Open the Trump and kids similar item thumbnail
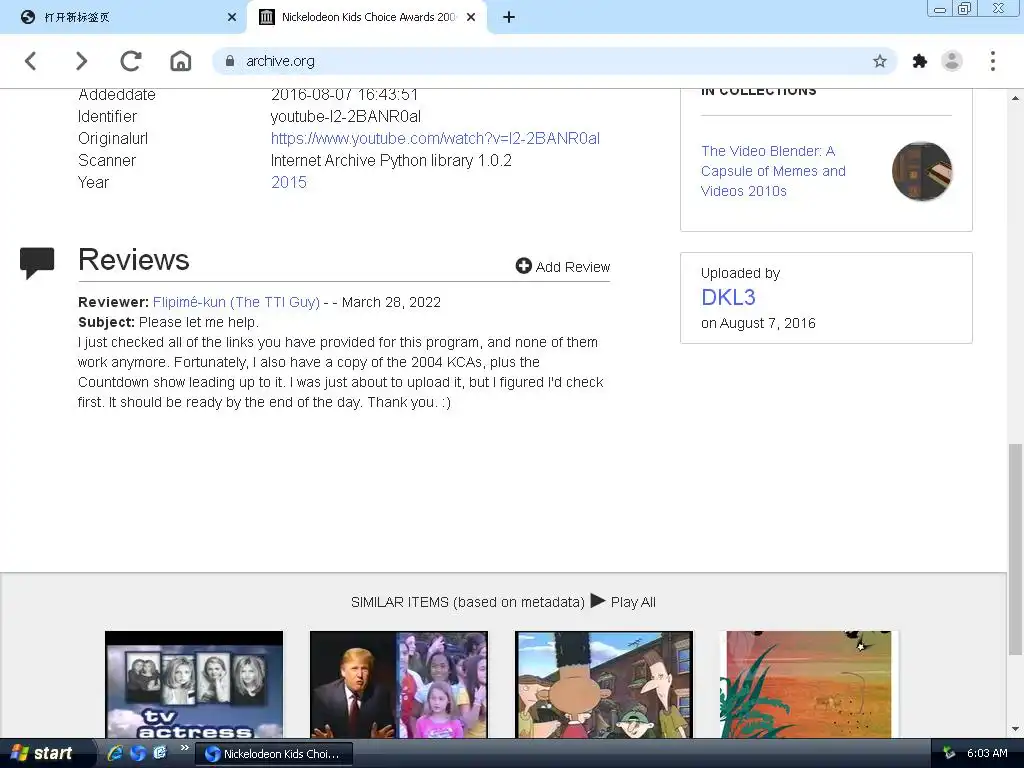 click(398, 684)
